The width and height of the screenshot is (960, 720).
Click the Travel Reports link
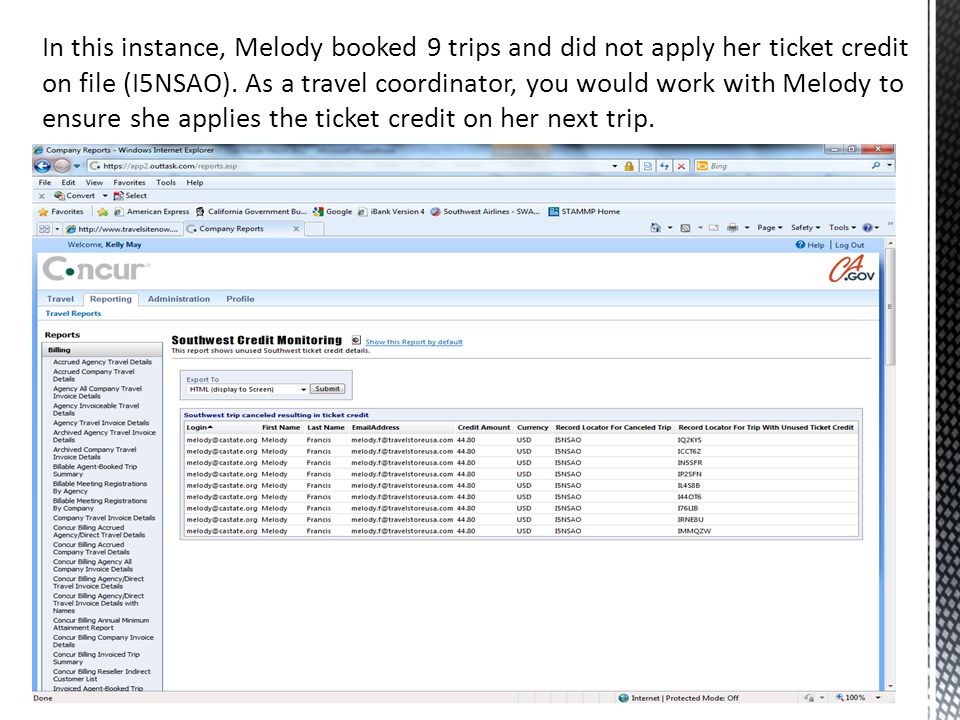[73, 313]
